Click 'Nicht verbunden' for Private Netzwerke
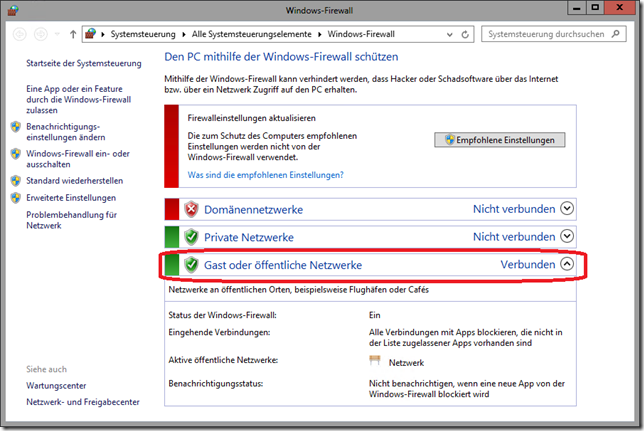644x431 pixels. pyautogui.click(x=514, y=237)
